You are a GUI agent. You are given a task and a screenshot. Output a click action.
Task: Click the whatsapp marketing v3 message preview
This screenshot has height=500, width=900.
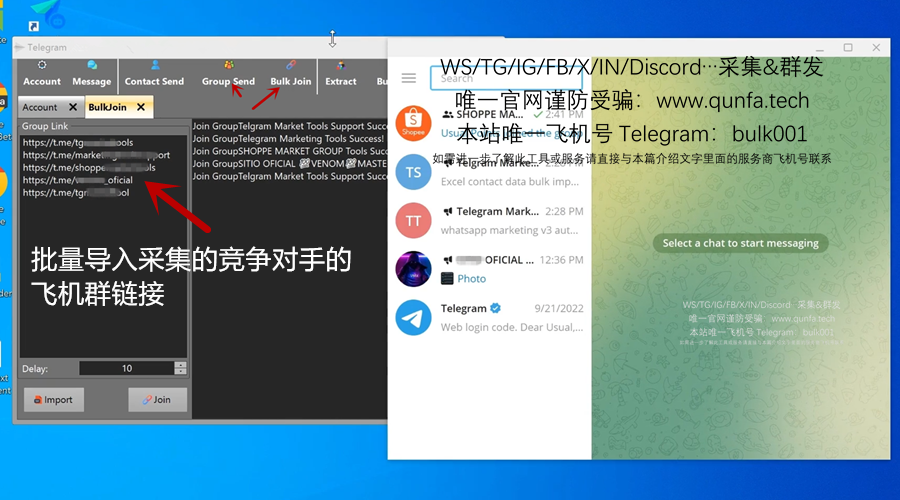click(509, 230)
